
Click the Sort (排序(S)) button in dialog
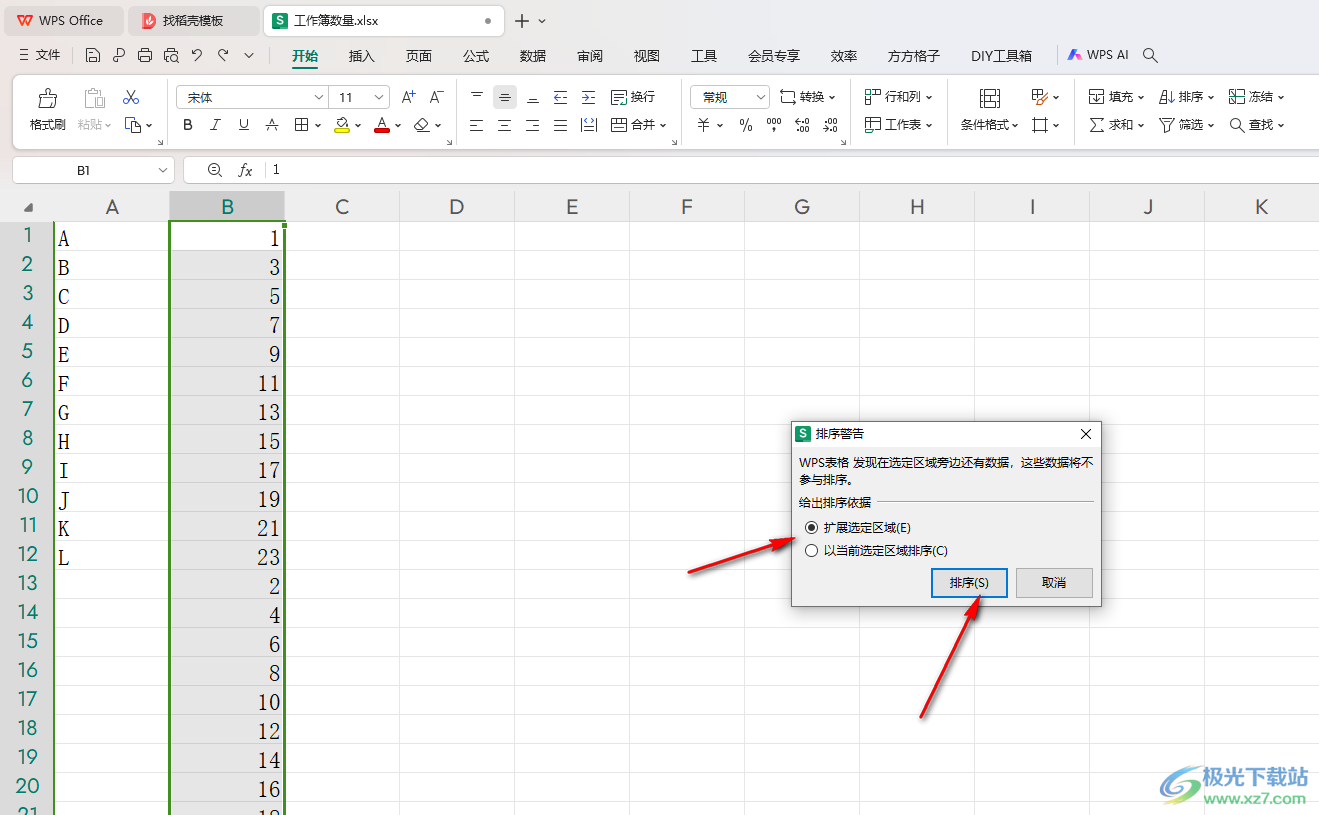point(969,583)
